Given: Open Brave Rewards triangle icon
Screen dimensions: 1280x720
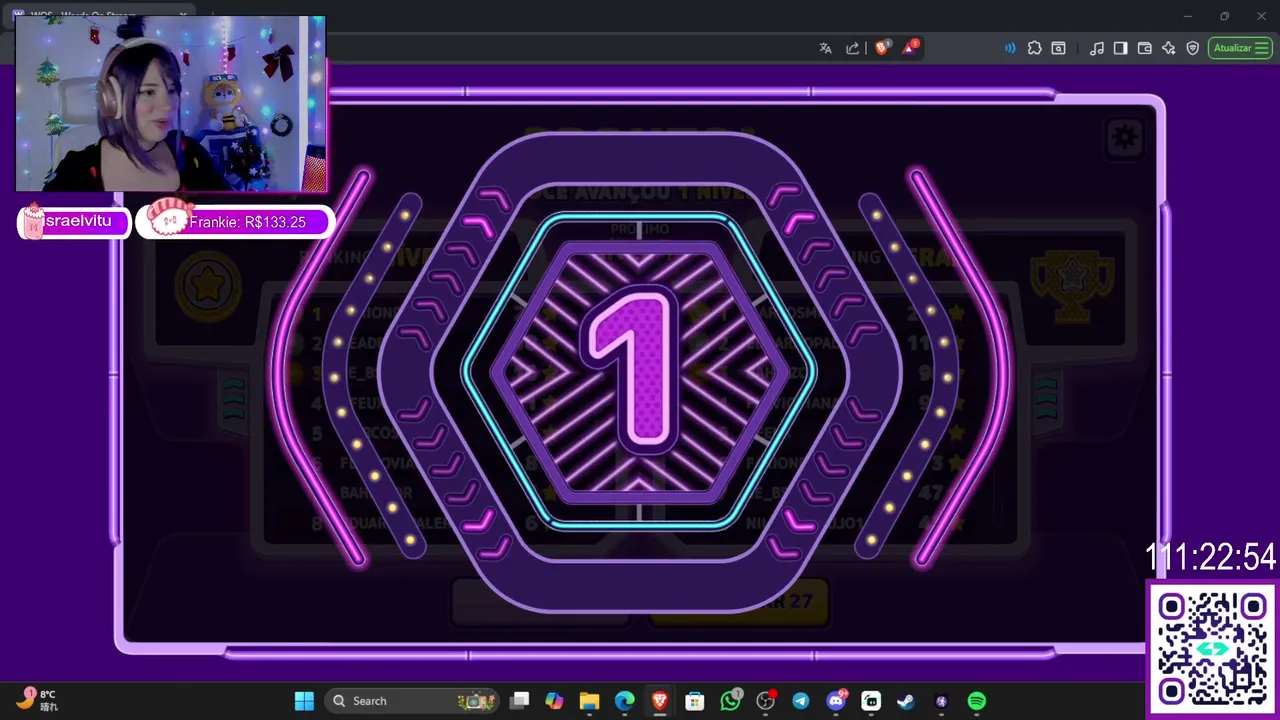Looking at the screenshot, I should coord(910,47).
